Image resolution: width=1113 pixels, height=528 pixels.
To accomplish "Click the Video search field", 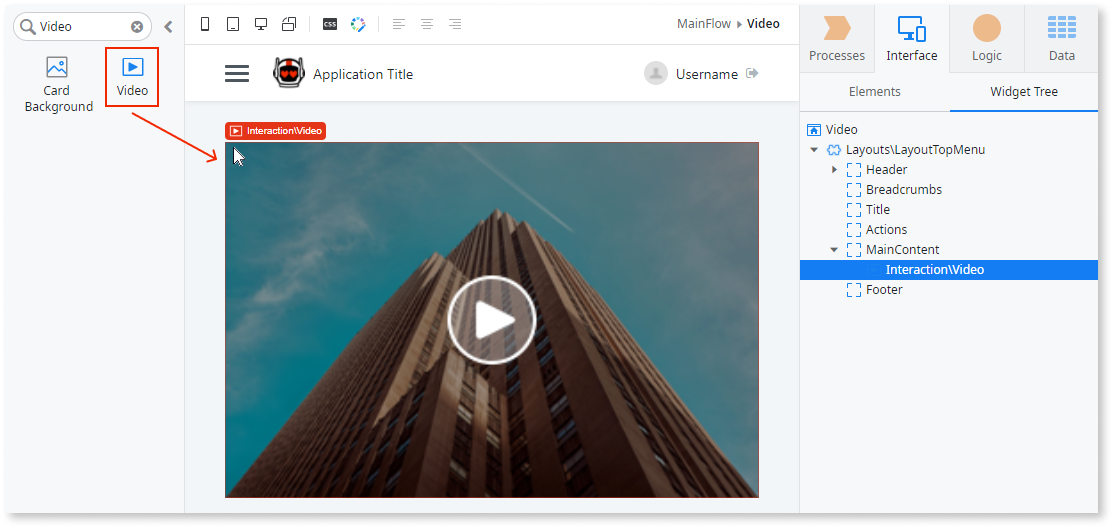I will [x=82, y=27].
